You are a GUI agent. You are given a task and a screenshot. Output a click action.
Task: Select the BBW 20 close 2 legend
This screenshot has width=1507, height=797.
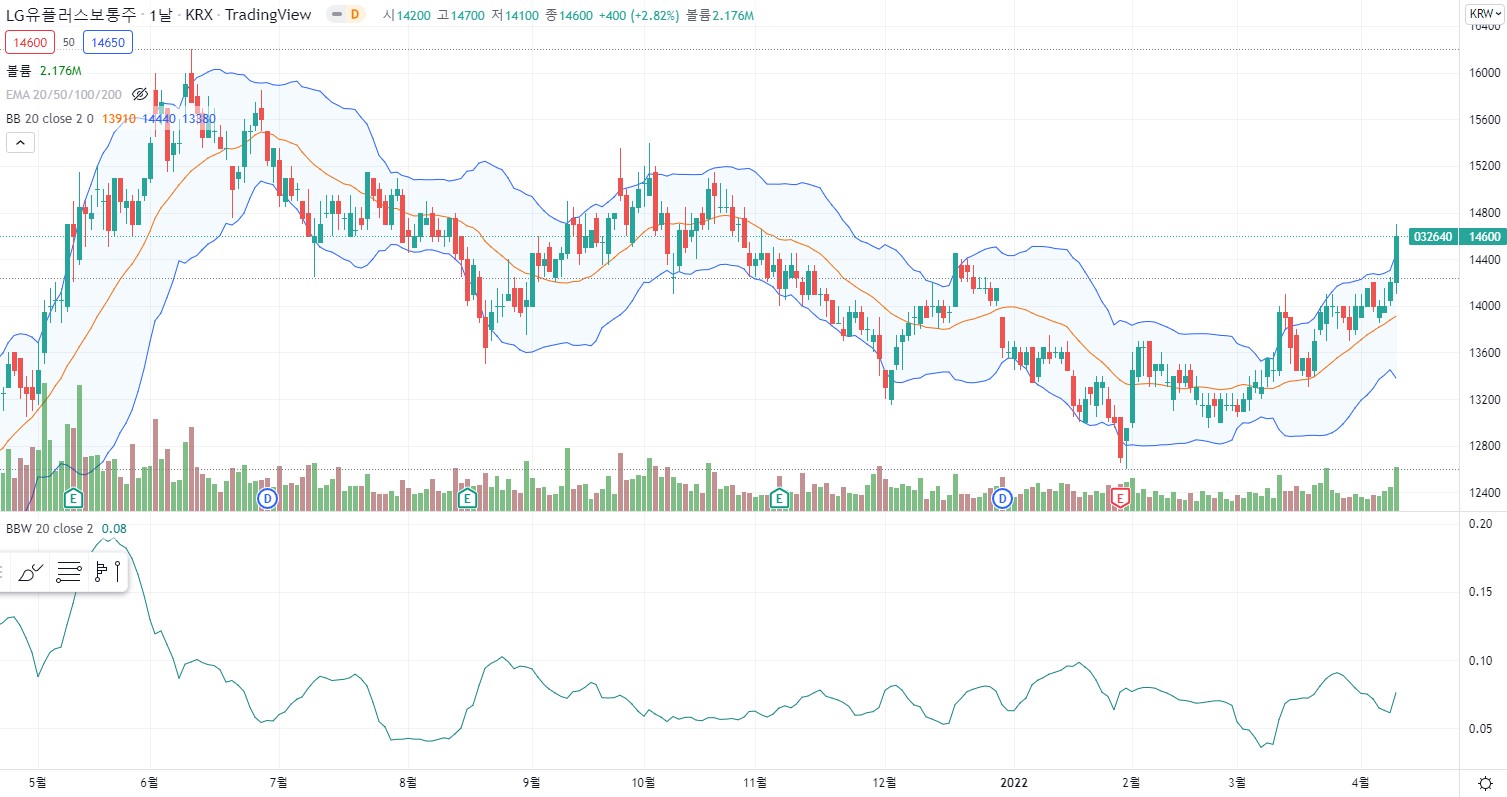(x=50, y=528)
